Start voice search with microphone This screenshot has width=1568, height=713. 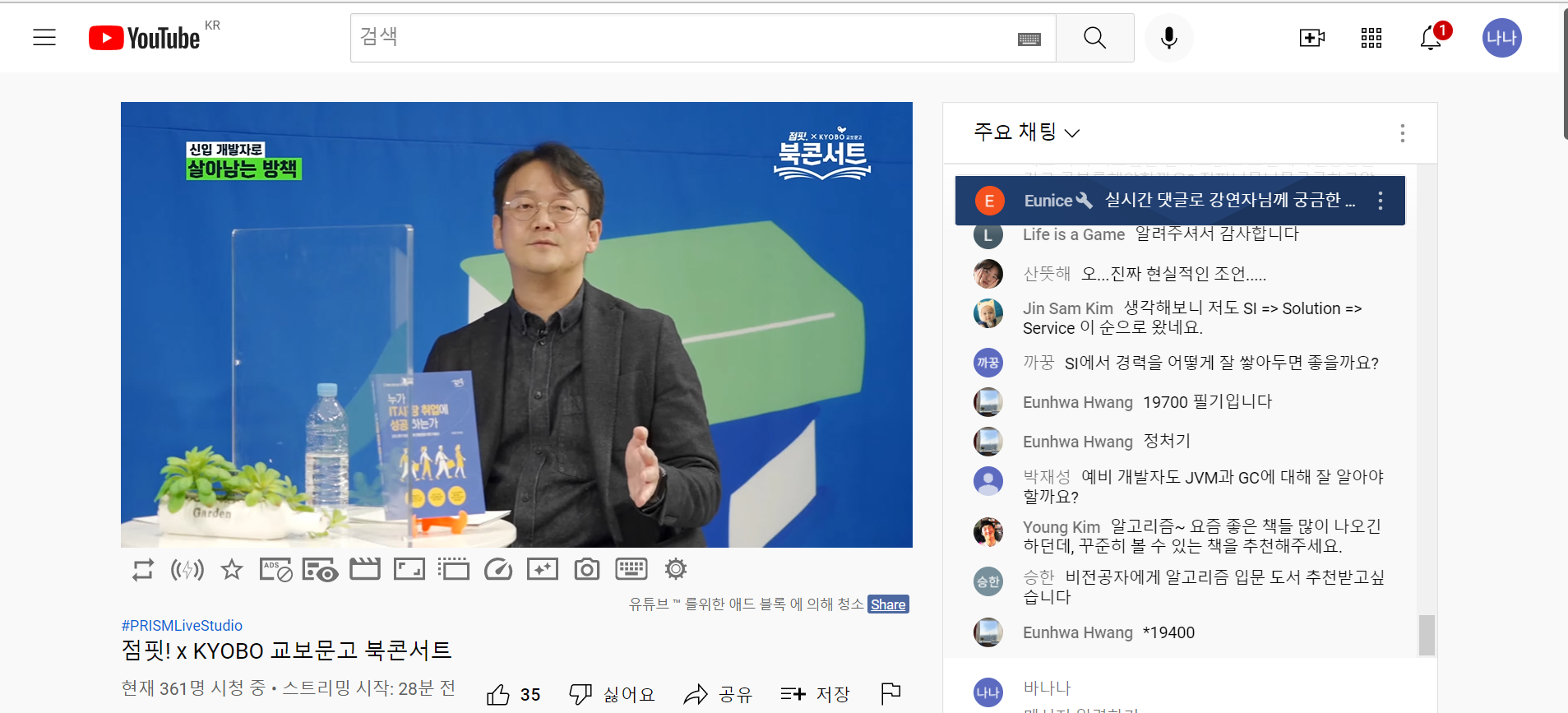tap(1168, 38)
